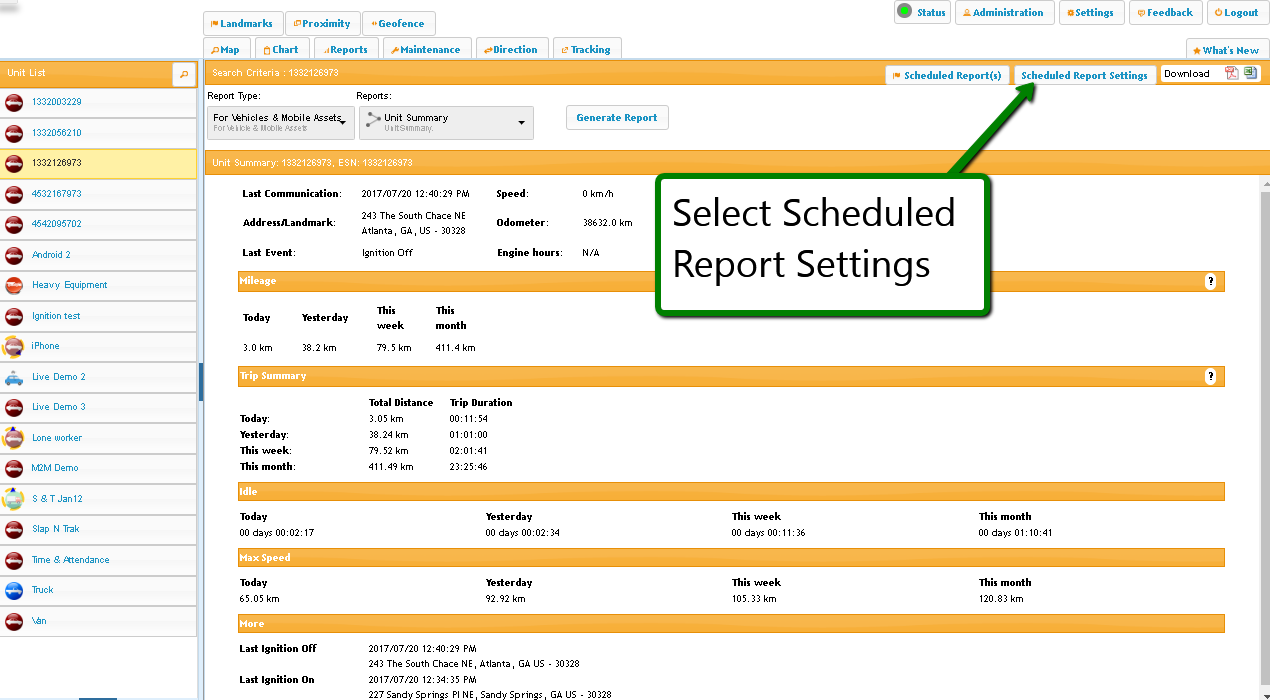1270x700 pixels.
Task: Open the Geofence tab
Action: click(399, 24)
